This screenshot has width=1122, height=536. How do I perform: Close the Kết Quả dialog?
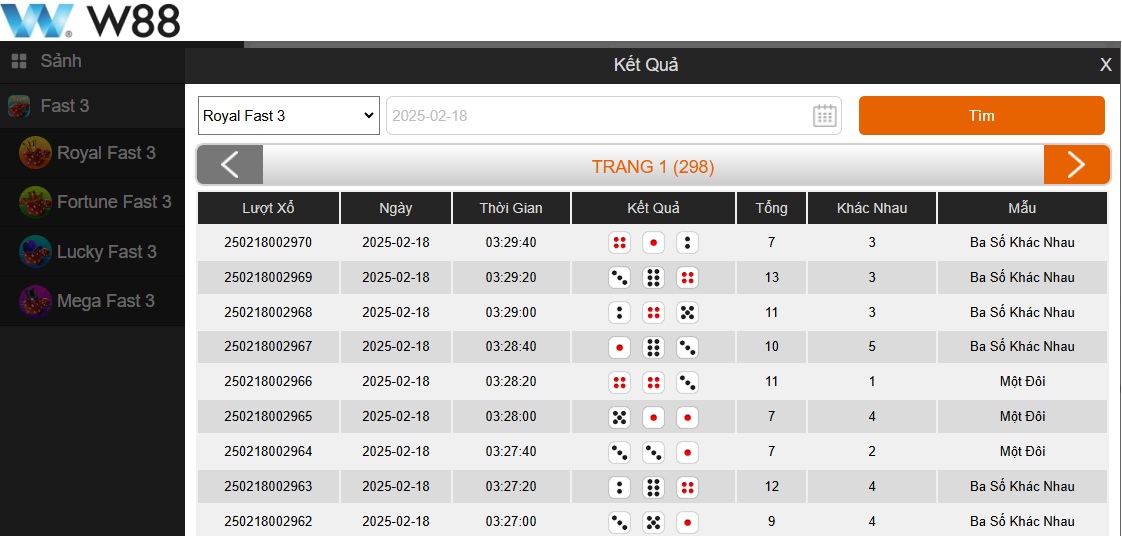pos(1106,65)
